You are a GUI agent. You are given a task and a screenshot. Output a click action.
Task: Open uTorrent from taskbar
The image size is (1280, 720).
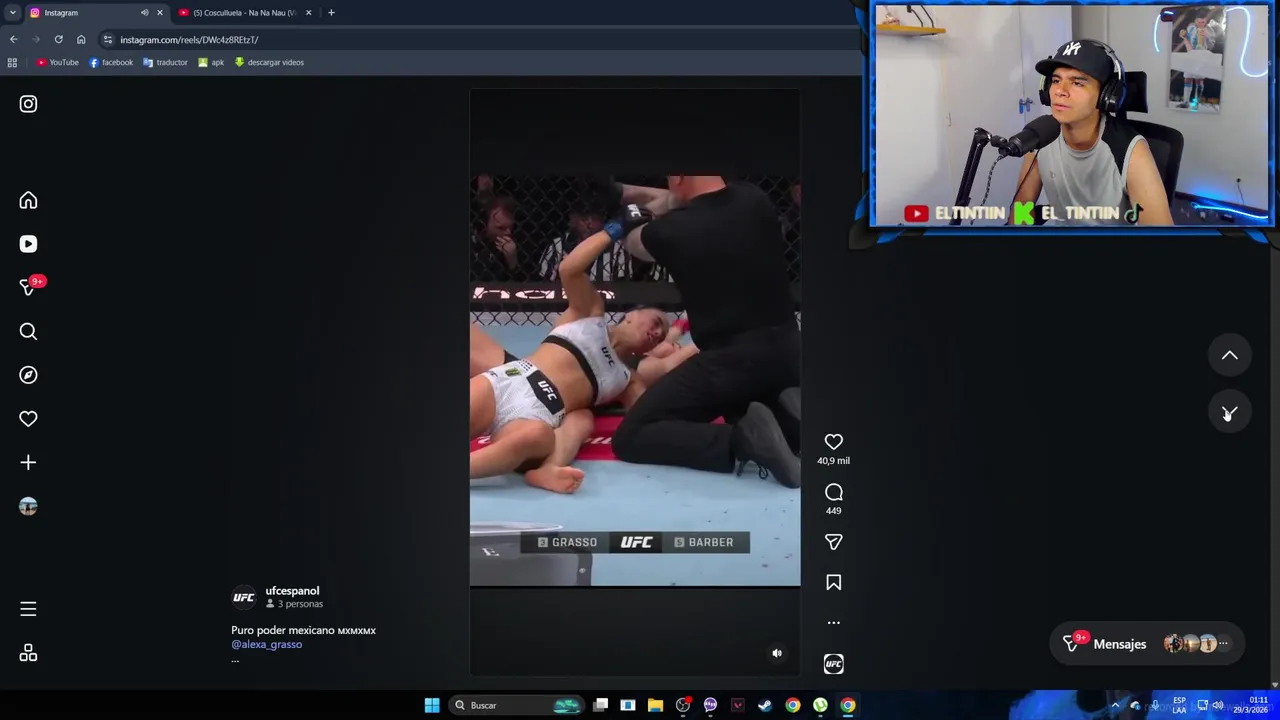[x=820, y=705]
